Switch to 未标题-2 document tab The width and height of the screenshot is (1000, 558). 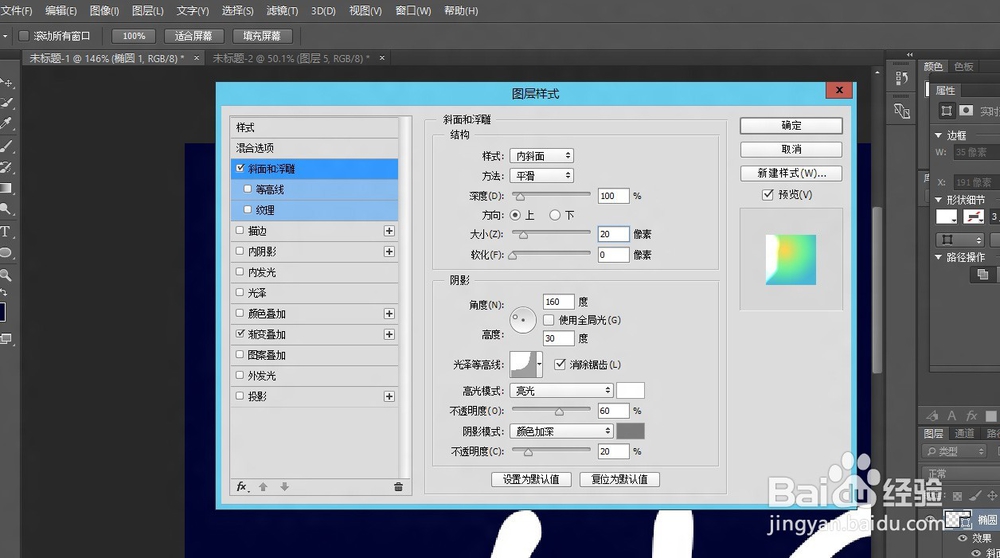(291, 58)
